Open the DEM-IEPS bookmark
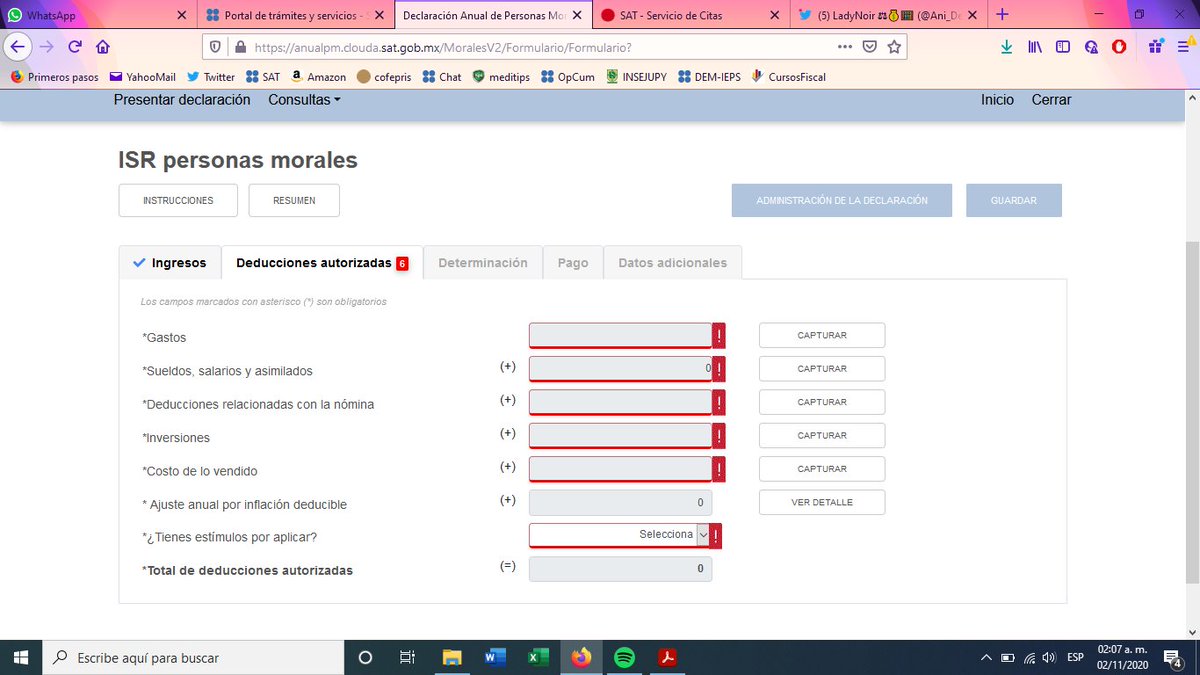This screenshot has width=1200, height=675. pos(709,77)
